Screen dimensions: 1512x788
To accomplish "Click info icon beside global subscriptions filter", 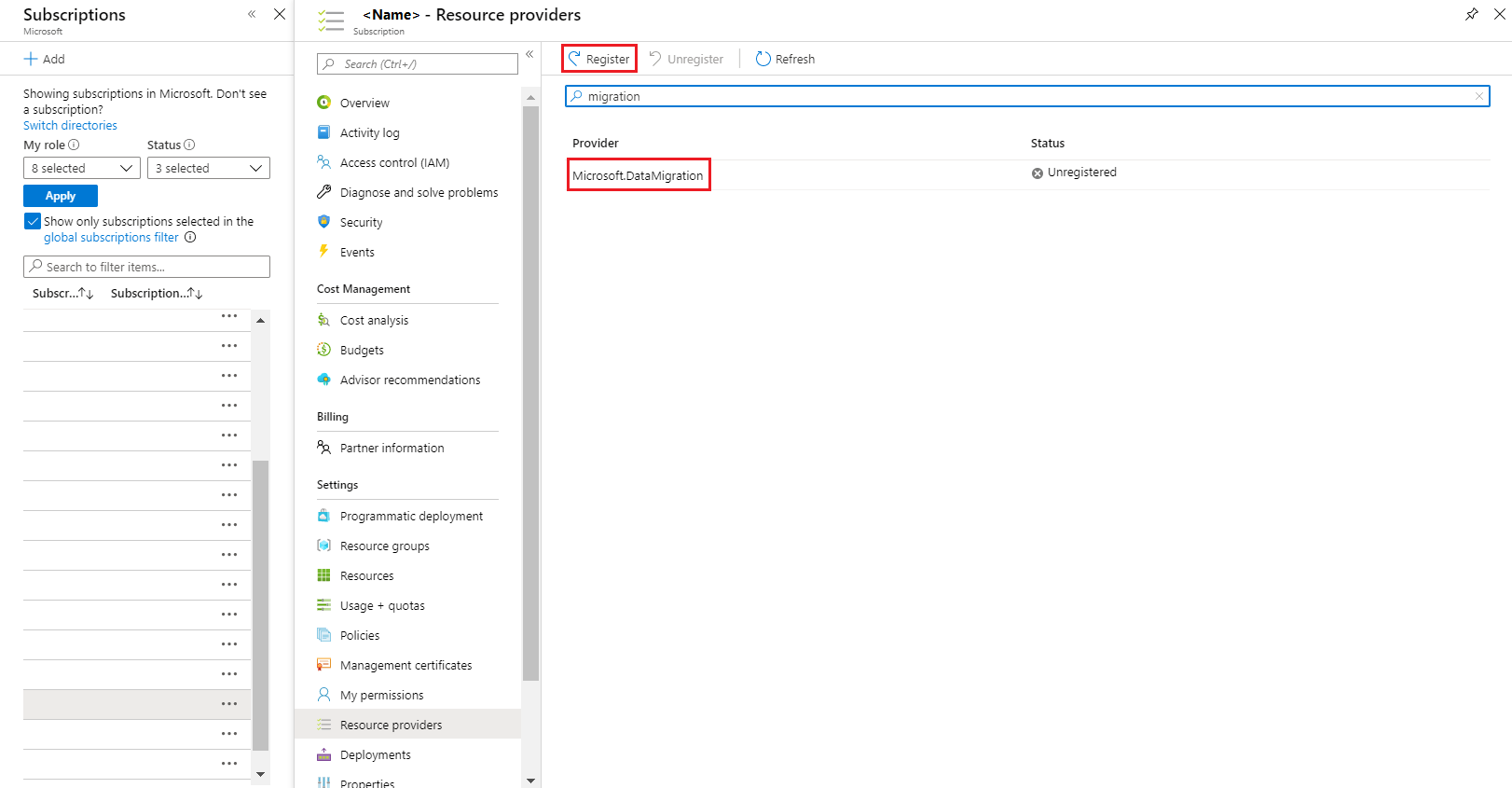I will point(190,237).
